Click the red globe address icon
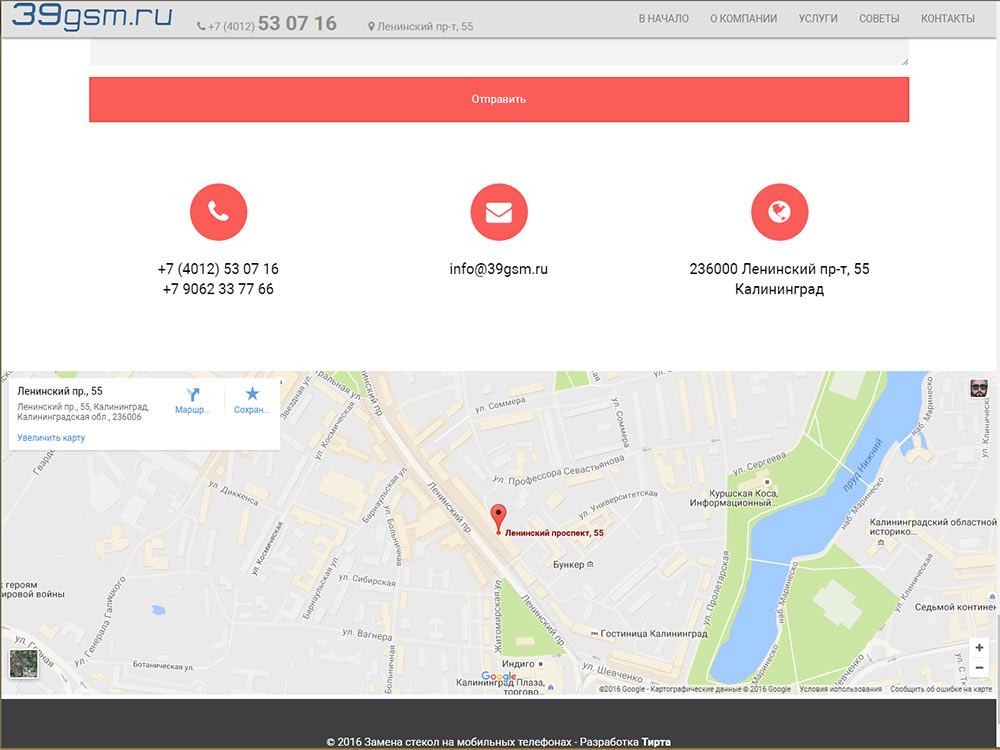This screenshot has height=750, width=1000. click(779, 212)
